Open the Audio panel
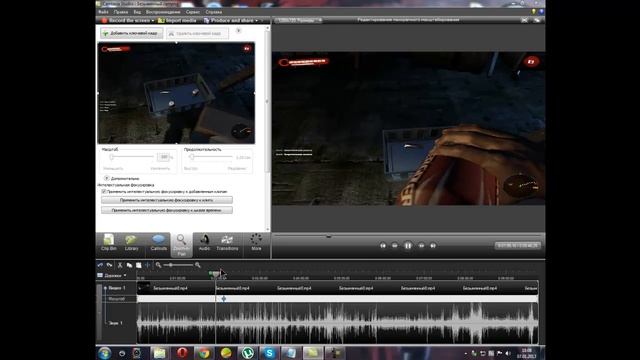Image resolution: width=640 pixels, height=360 pixels. coord(204,243)
